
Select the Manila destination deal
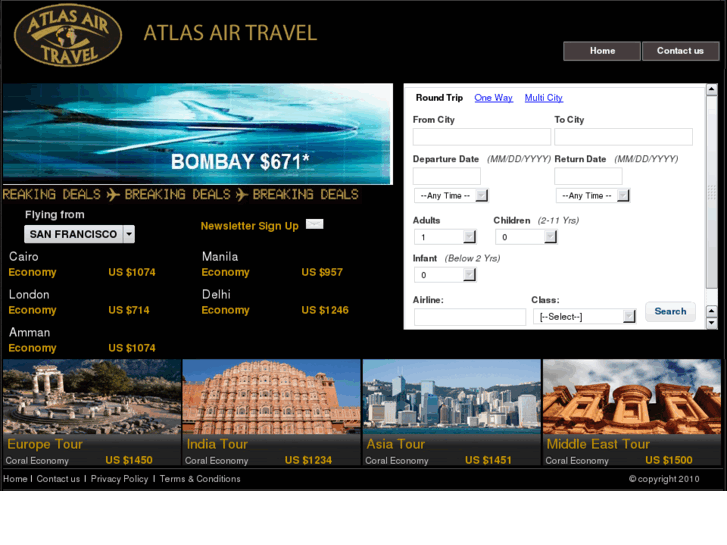tap(220, 256)
